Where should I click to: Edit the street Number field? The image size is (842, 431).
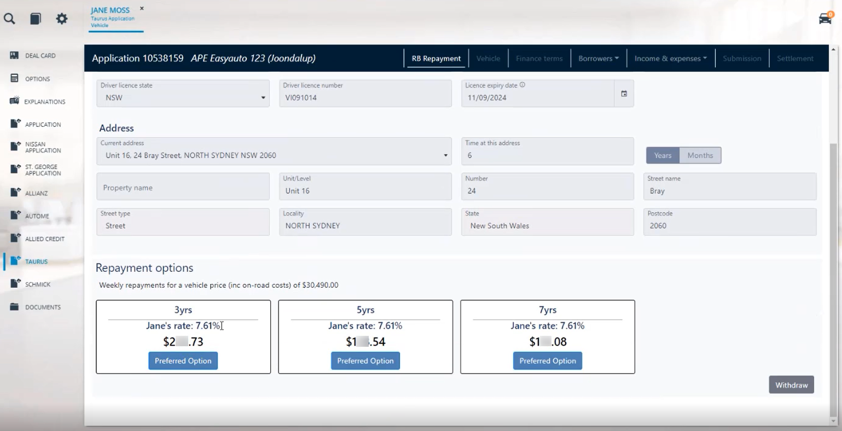point(547,187)
